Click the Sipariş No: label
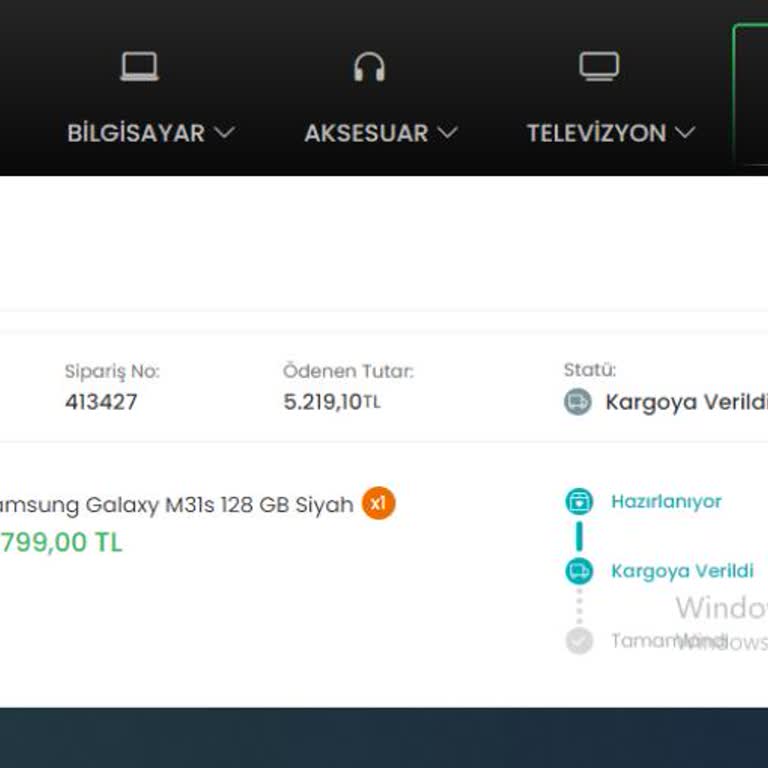The image size is (768, 768). click(x=112, y=371)
